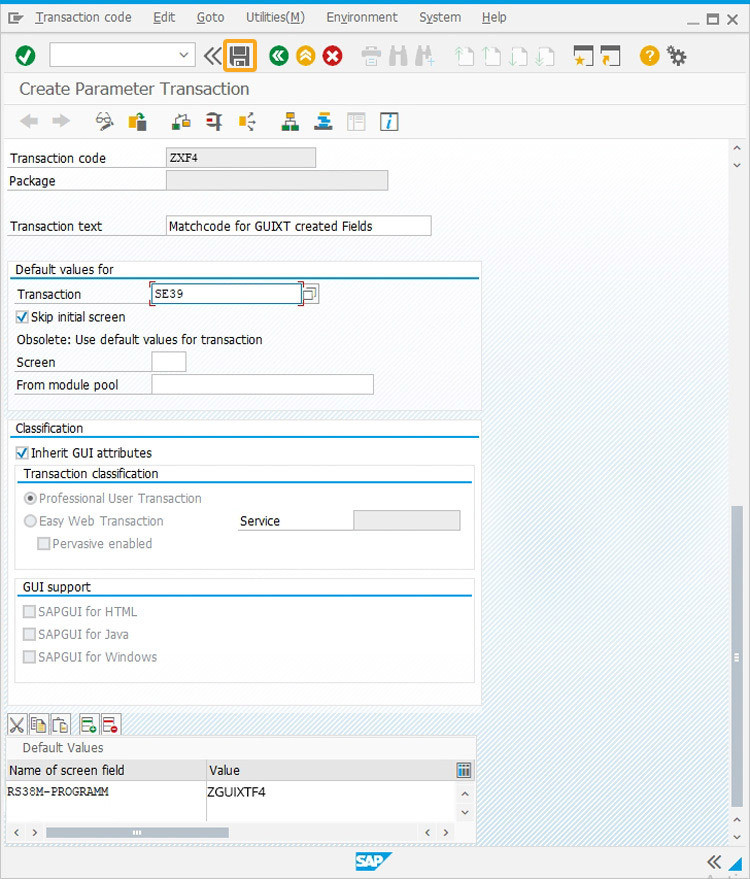Toggle Inherit GUI attributes checkbox
Image resolution: width=750 pixels, height=879 pixels.
click(22, 452)
